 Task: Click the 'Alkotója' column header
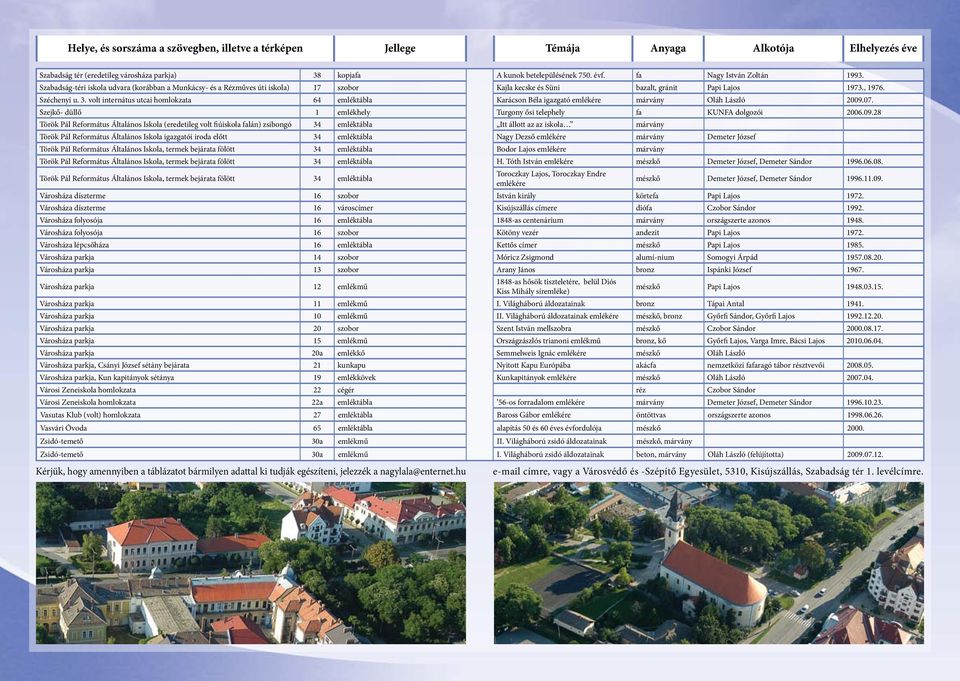(773, 48)
